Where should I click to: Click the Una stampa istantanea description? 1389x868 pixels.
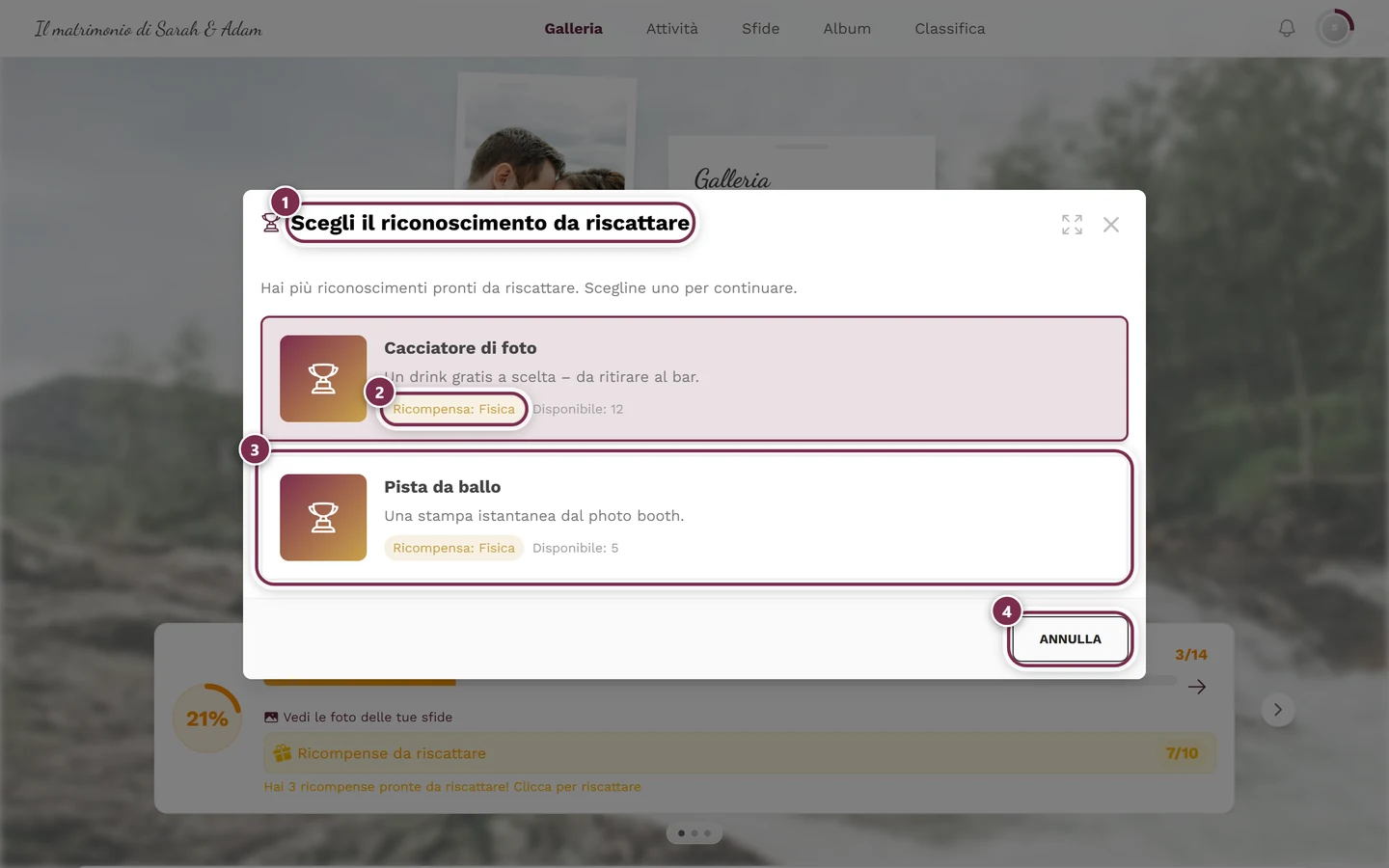(534, 516)
